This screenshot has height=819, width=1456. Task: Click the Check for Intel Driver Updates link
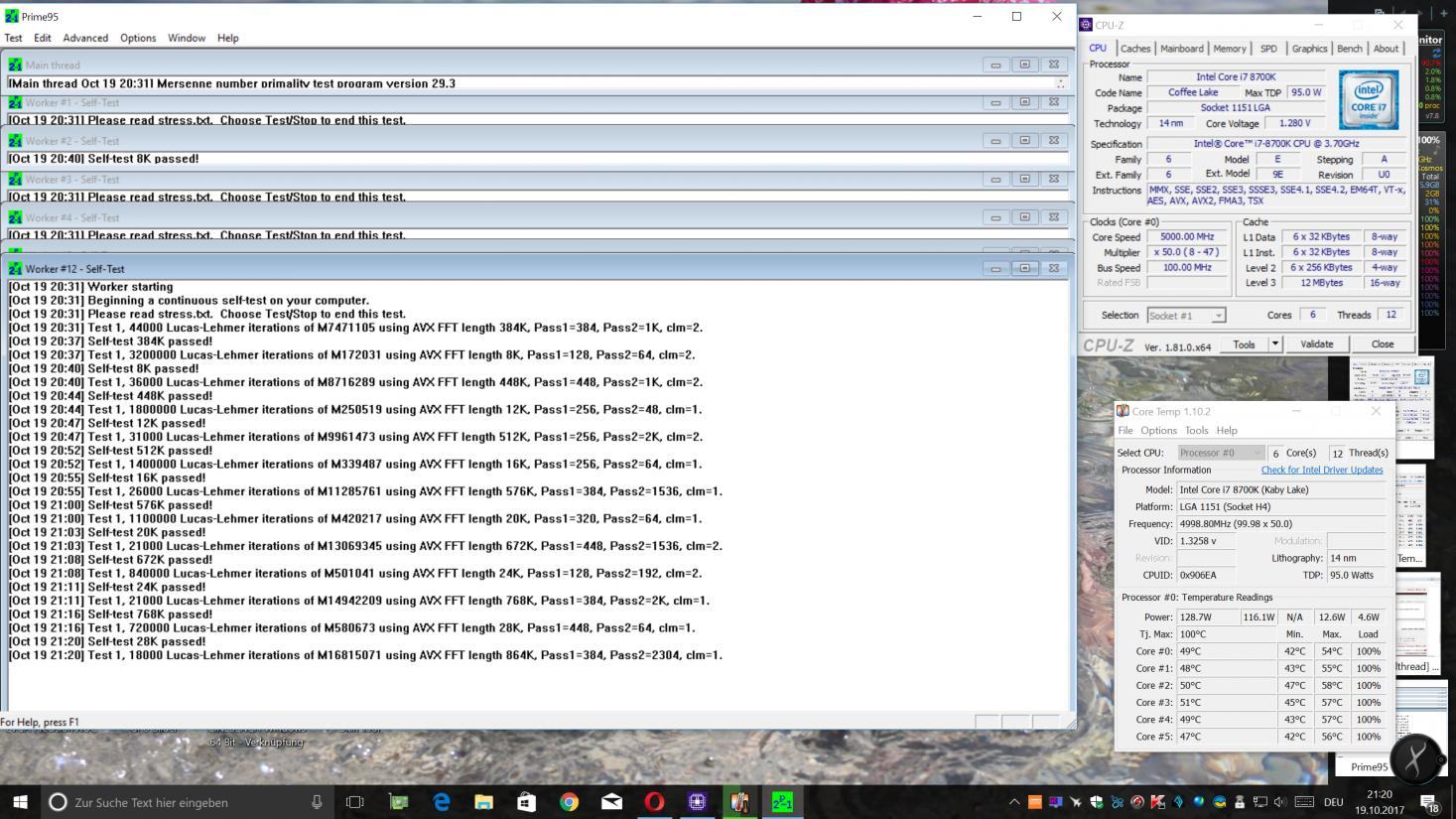[1322, 471]
